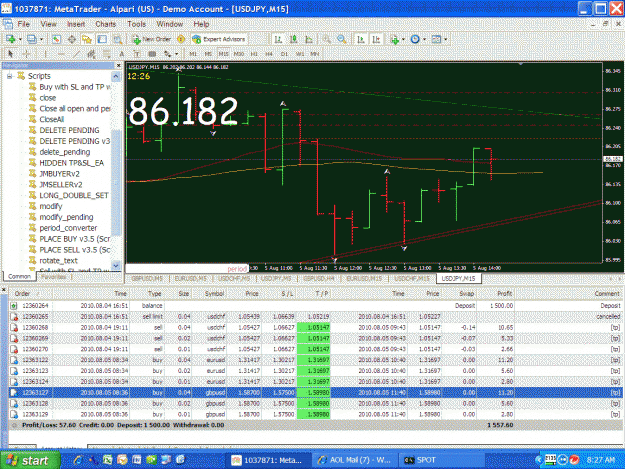The image size is (625, 469).
Task: Toggle chart shift from right border
Action: pyautogui.click(x=376, y=39)
